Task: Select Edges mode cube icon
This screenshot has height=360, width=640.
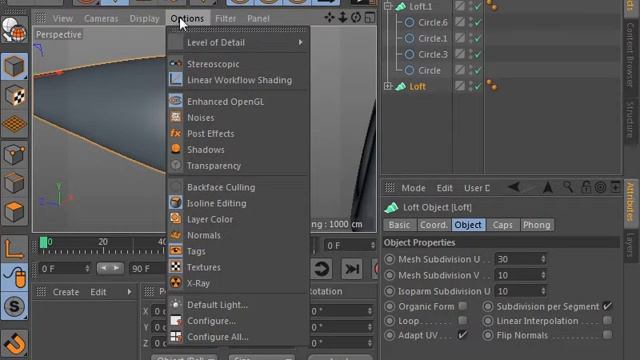Action: pos(15,183)
